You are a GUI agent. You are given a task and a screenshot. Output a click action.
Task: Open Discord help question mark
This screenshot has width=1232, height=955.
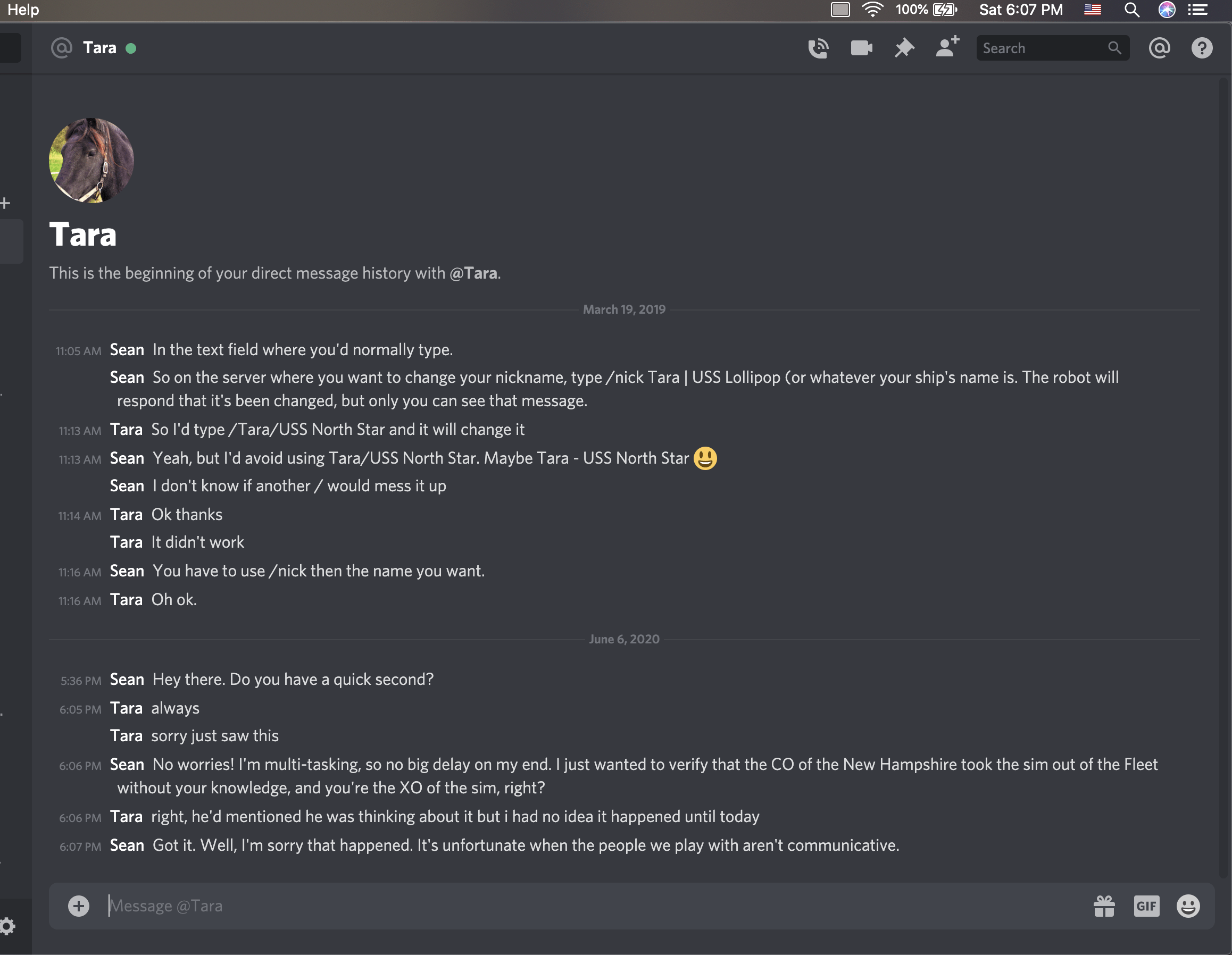point(1202,48)
